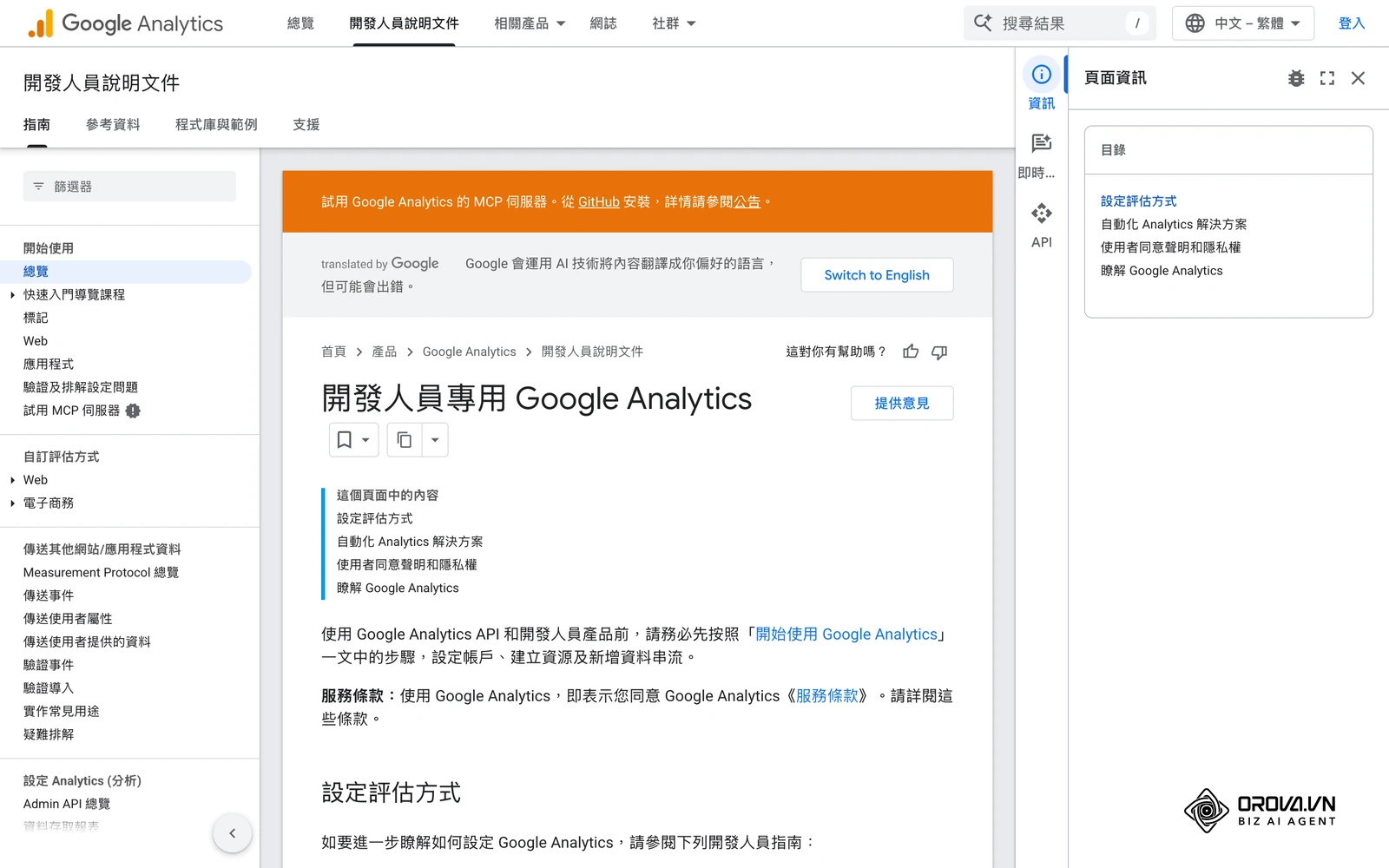Switch to the 支援 tab
Image resolution: width=1389 pixels, height=868 pixels.
306,124
